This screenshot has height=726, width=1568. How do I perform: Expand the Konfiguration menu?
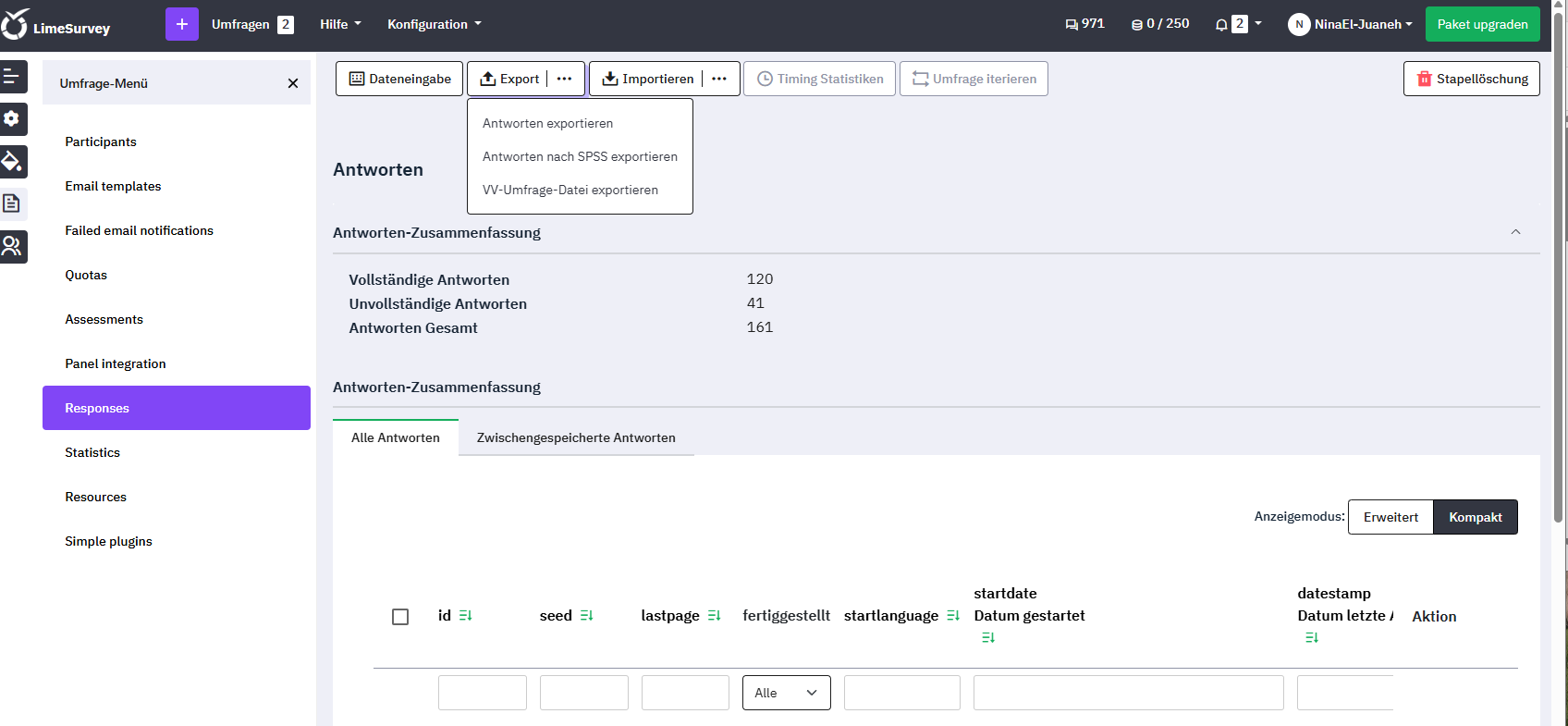tap(434, 24)
